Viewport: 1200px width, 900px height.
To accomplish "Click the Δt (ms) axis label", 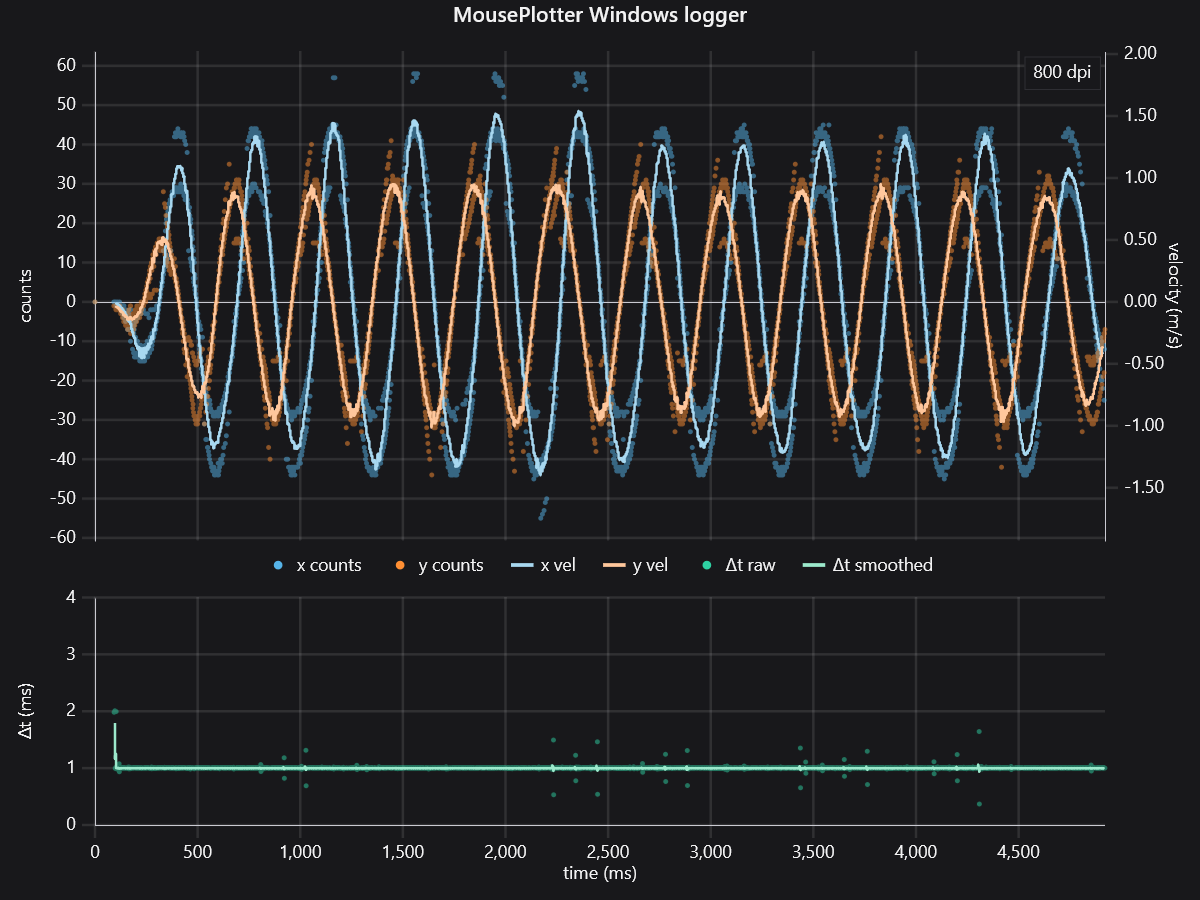I will (x=27, y=712).
